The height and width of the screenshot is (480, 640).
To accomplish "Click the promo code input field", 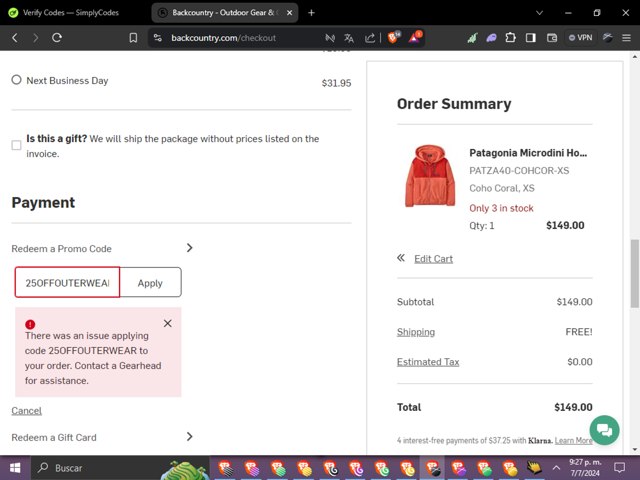I will (x=67, y=282).
